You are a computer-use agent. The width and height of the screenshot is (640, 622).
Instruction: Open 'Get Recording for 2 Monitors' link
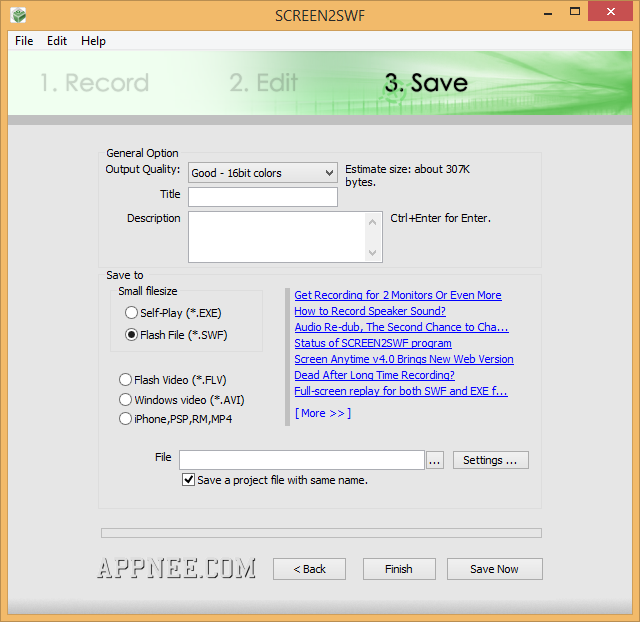[398, 295]
